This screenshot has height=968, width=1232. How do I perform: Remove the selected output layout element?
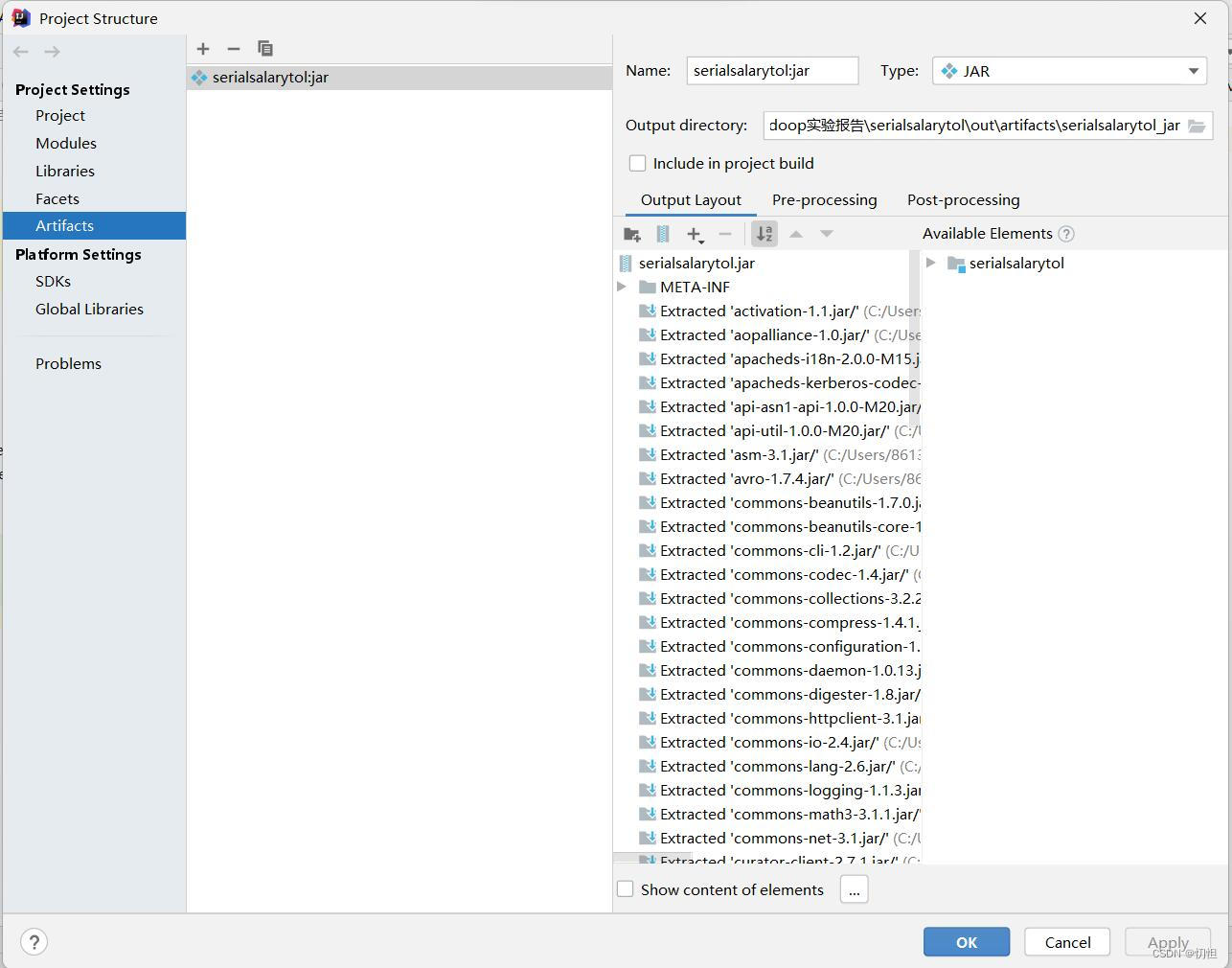(725, 234)
